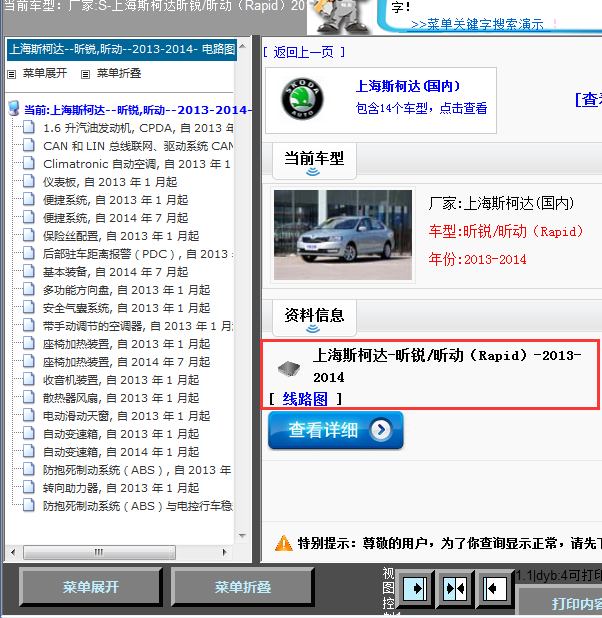Click the arrow circle in 查看详细 button
The image size is (602, 618).
381,430
